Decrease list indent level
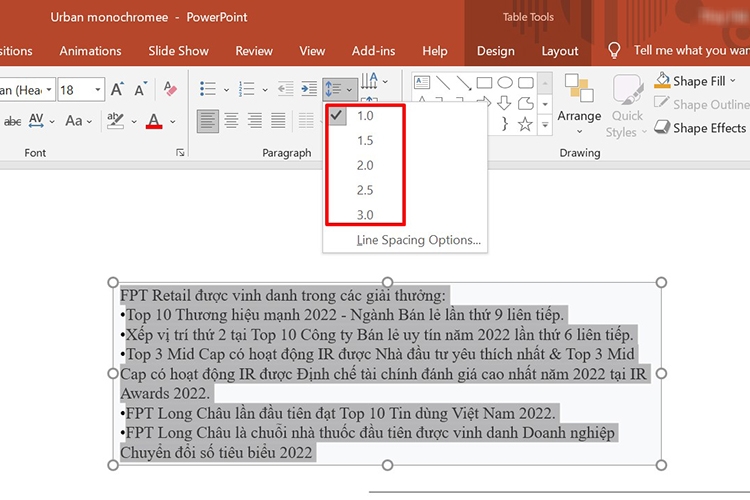 pyautogui.click(x=286, y=89)
